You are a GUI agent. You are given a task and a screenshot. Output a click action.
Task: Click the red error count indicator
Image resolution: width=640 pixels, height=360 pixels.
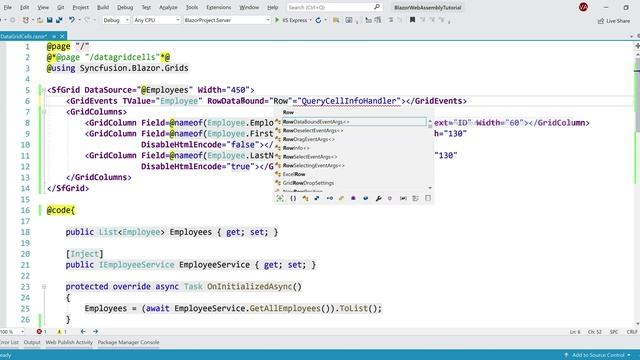click(x=41, y=332)
